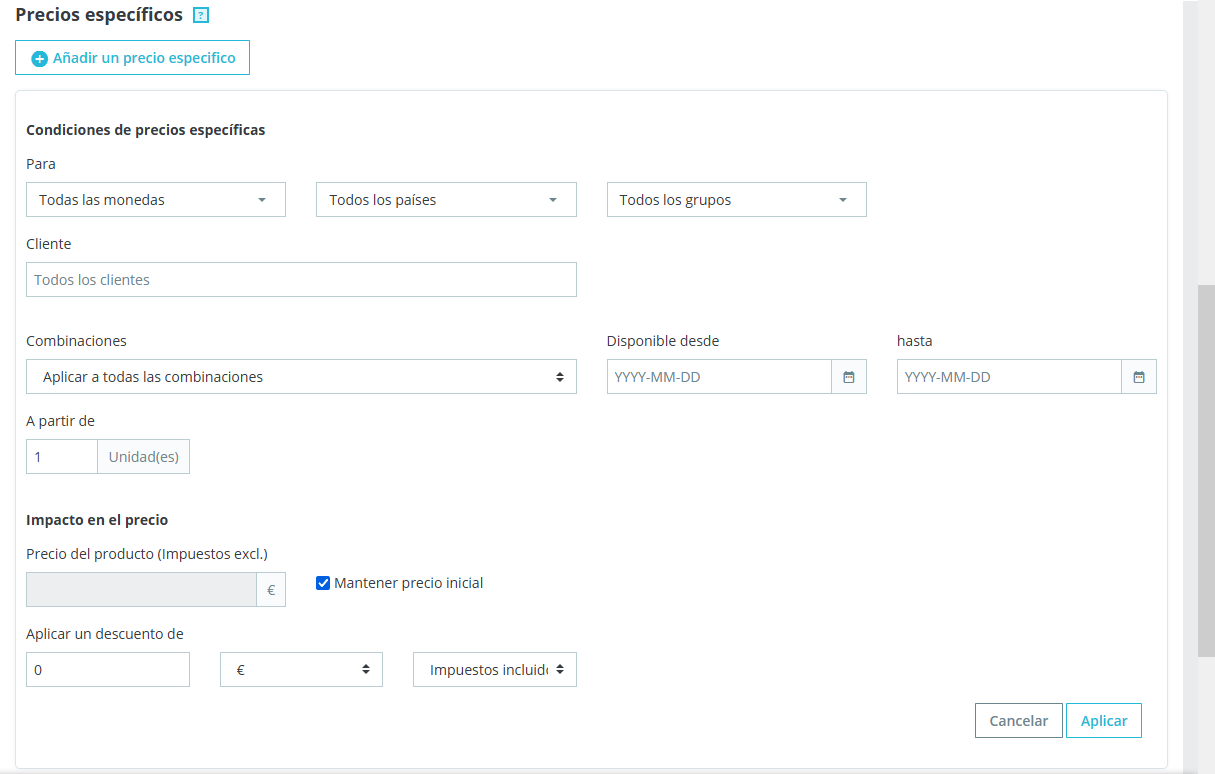The image size is (1215, 774).
Task: Click the help icon beside Precios específicos
Action: coord(200,16)
